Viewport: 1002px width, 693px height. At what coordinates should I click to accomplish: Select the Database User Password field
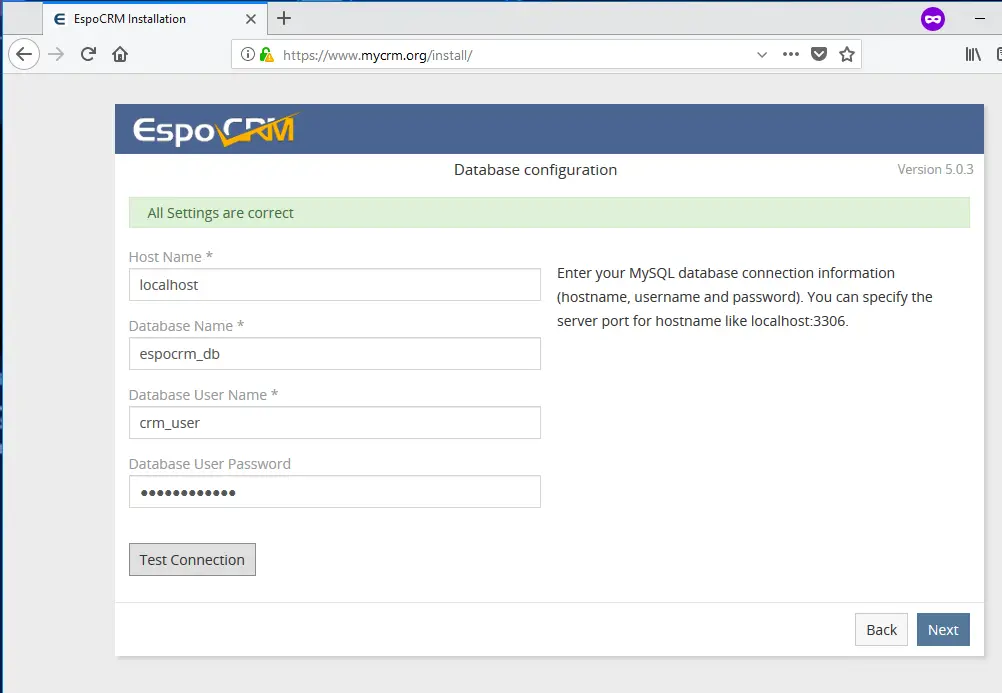coord(334,492)
